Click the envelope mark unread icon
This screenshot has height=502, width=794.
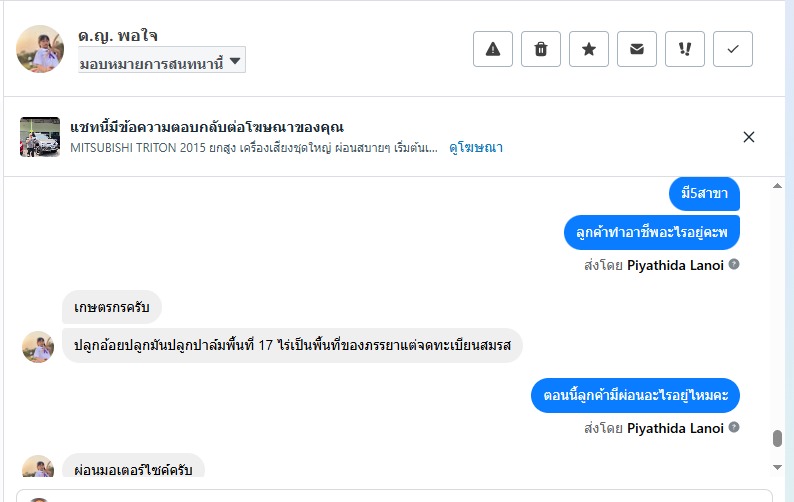[637, 49]
